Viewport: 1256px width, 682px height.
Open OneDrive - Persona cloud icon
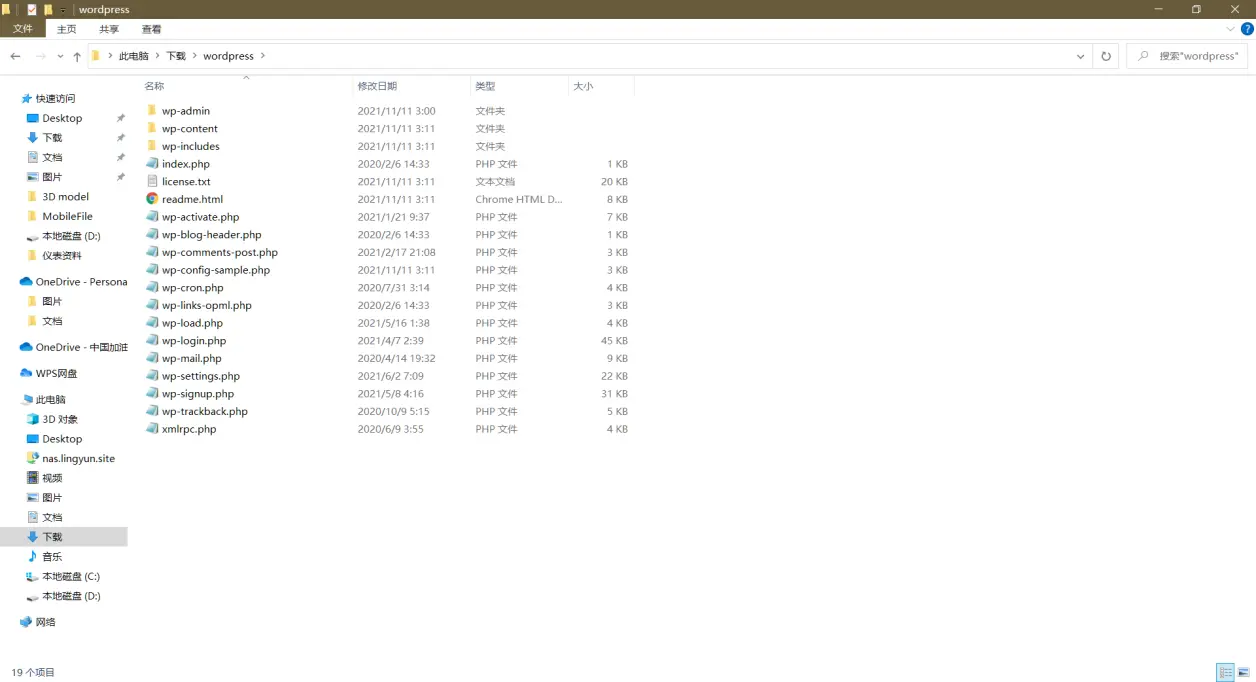click(x=26, y=282)
